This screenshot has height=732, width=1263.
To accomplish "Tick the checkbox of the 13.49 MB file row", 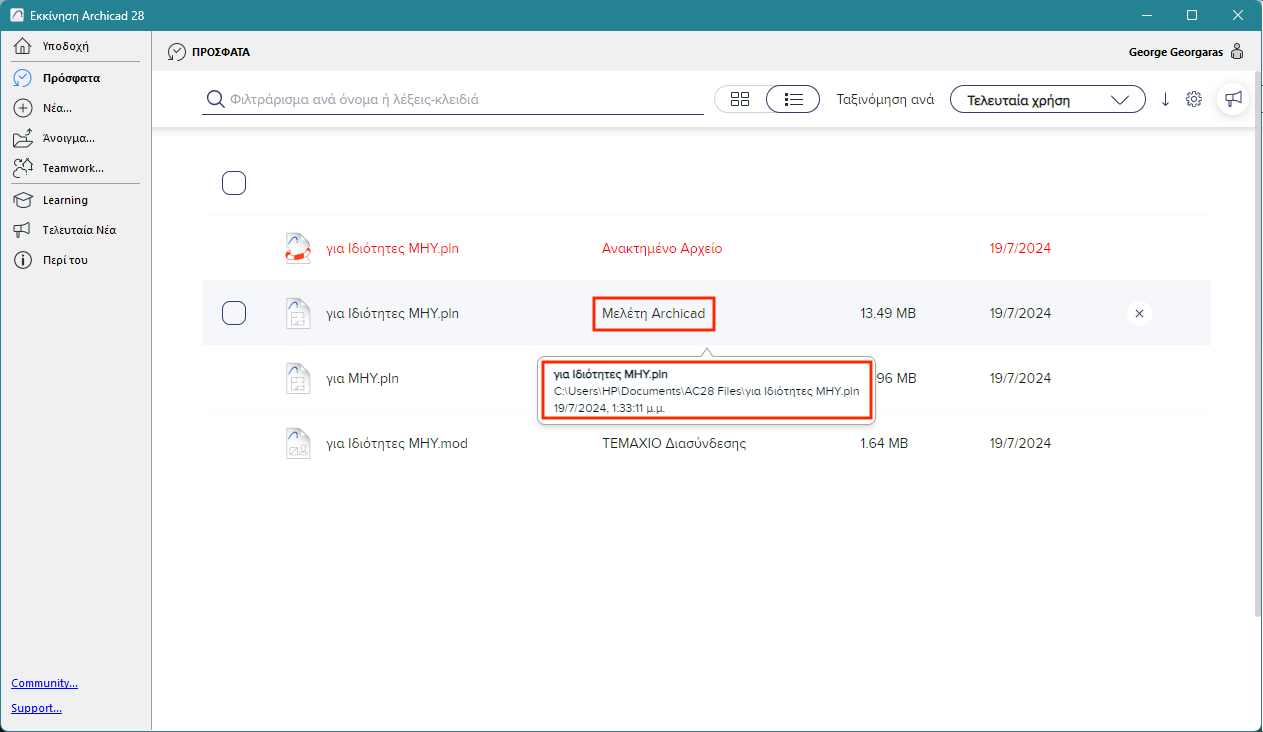I will [x=234, y=313].
